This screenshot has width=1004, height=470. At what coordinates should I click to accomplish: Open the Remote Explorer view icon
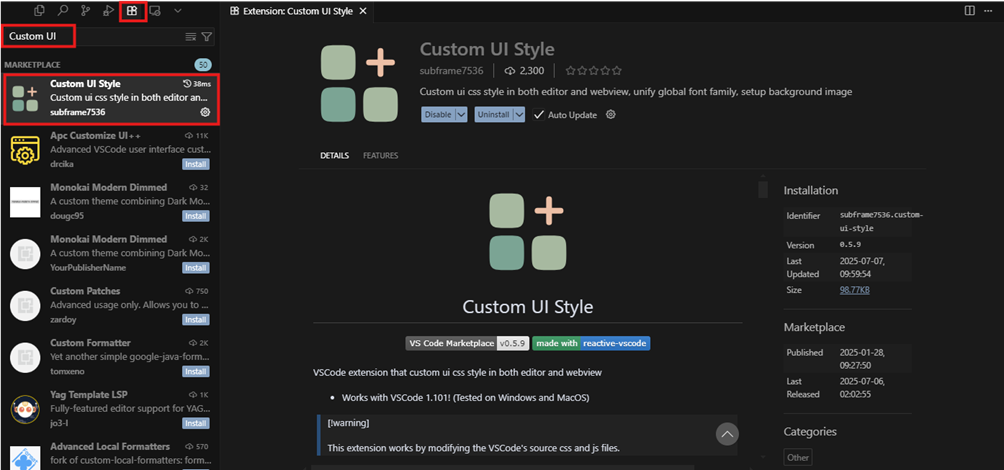click(155, 11)
